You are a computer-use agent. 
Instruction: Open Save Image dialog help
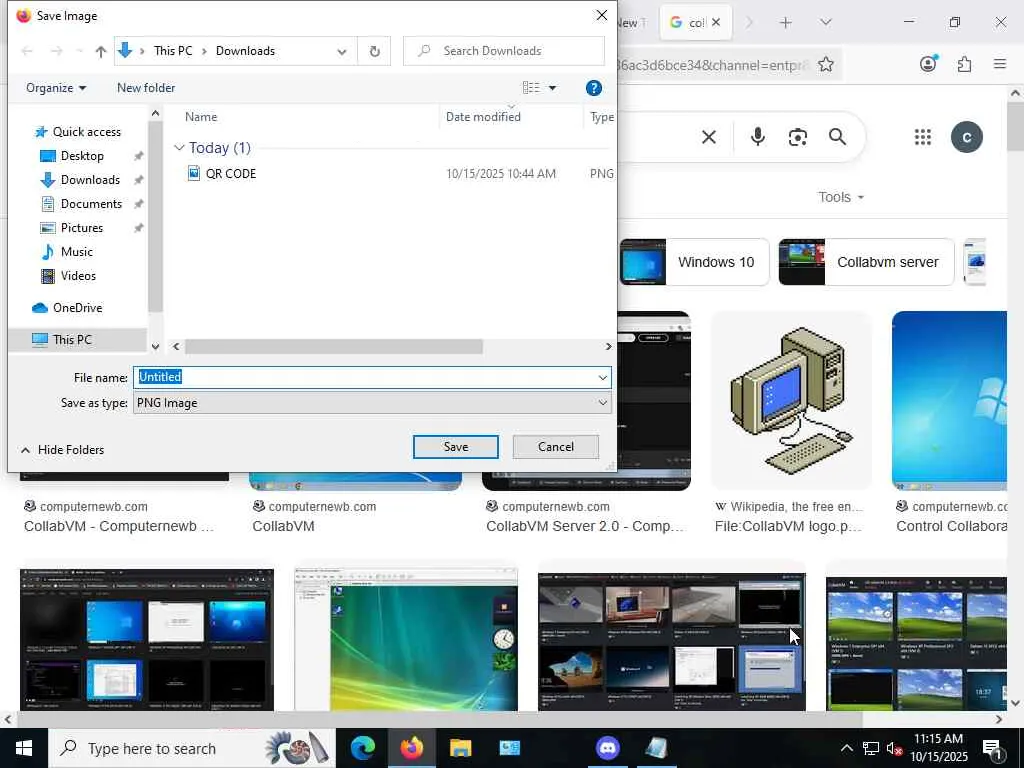click(x=593, y=88)
